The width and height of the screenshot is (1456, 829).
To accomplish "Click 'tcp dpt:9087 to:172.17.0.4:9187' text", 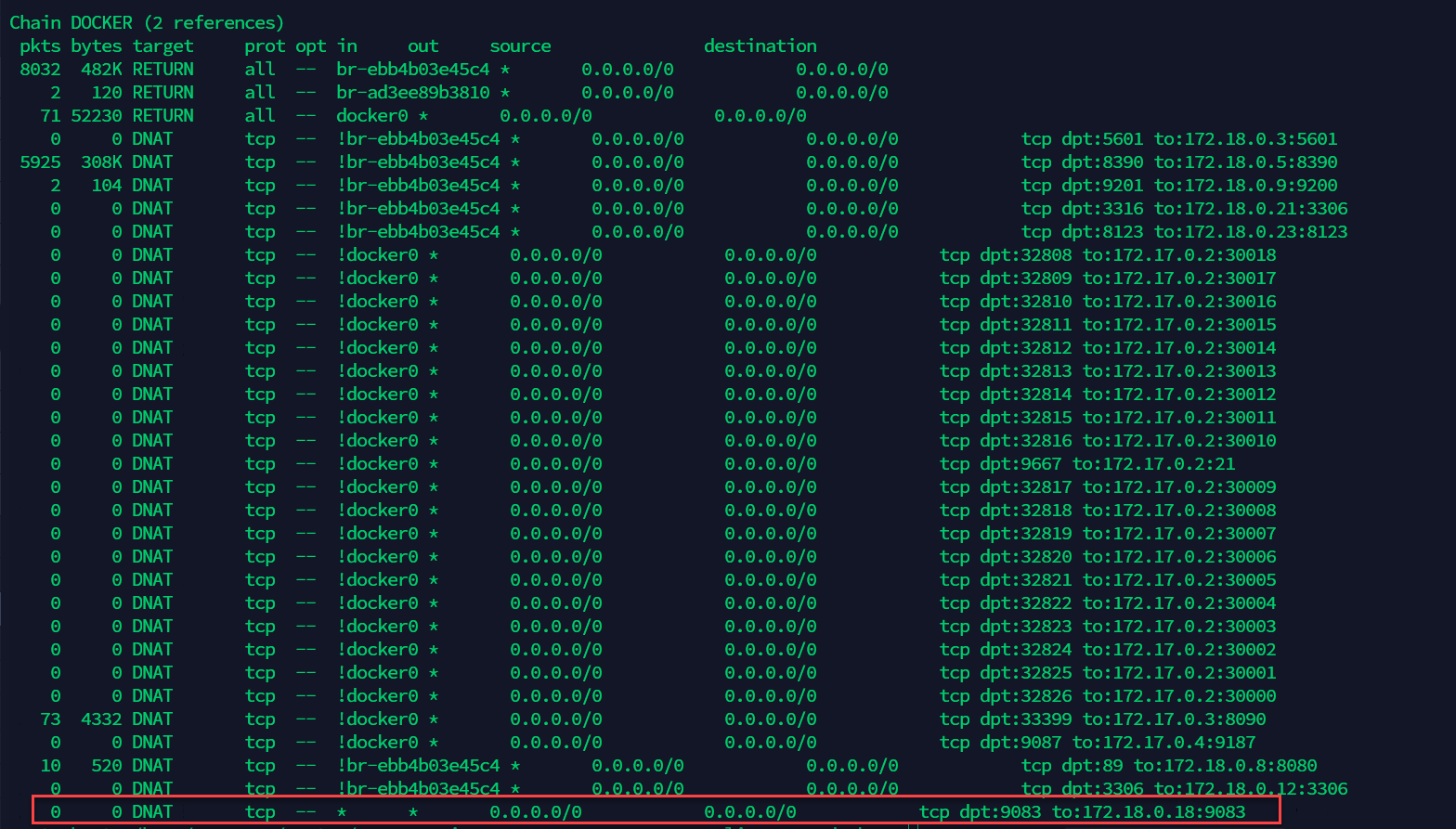I will tap(1098, 742).
